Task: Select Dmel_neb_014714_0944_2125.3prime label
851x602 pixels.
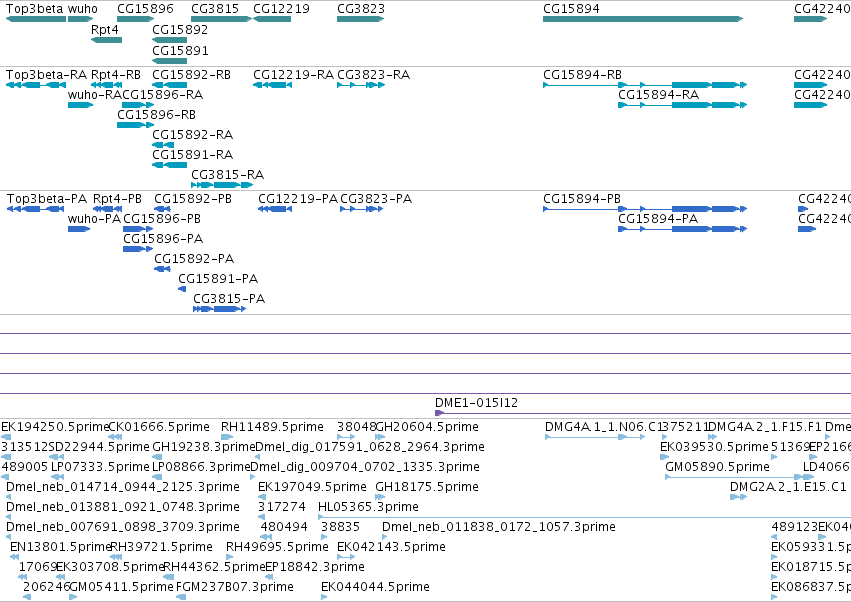Action: pyautogui.click(x=123, y=487)
